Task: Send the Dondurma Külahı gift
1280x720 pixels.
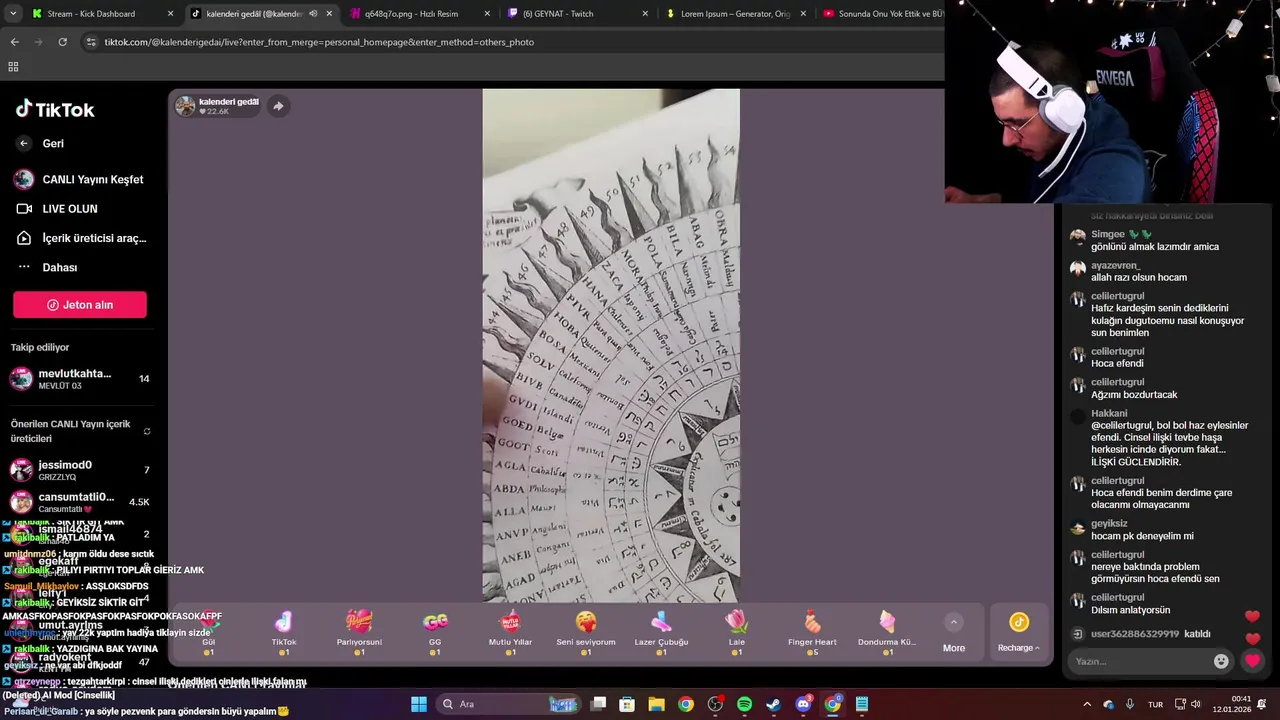Action: [x=887, y=632]
